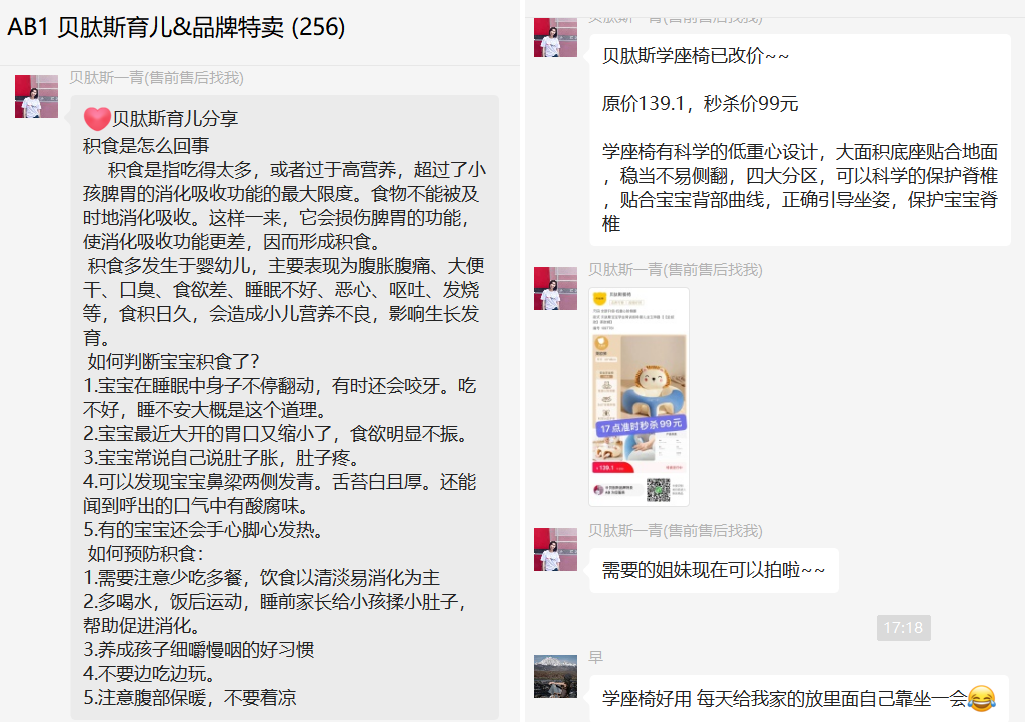Click the 17:18 timestamp label
The height and width of the screenshot is (722, 1025).
[x=903, y=628]
